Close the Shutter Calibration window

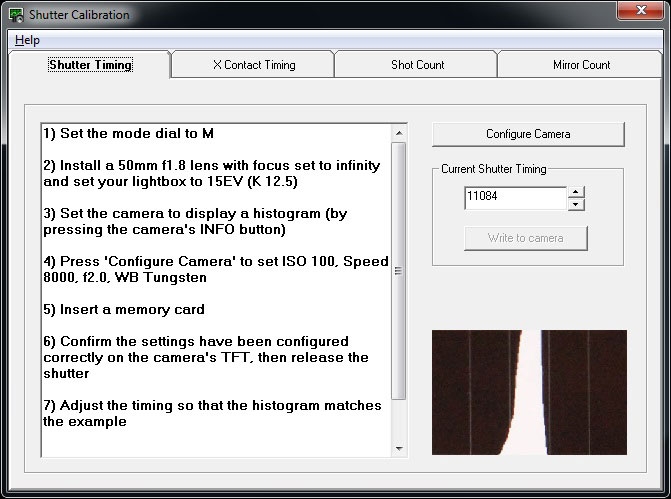pos(641,10)
